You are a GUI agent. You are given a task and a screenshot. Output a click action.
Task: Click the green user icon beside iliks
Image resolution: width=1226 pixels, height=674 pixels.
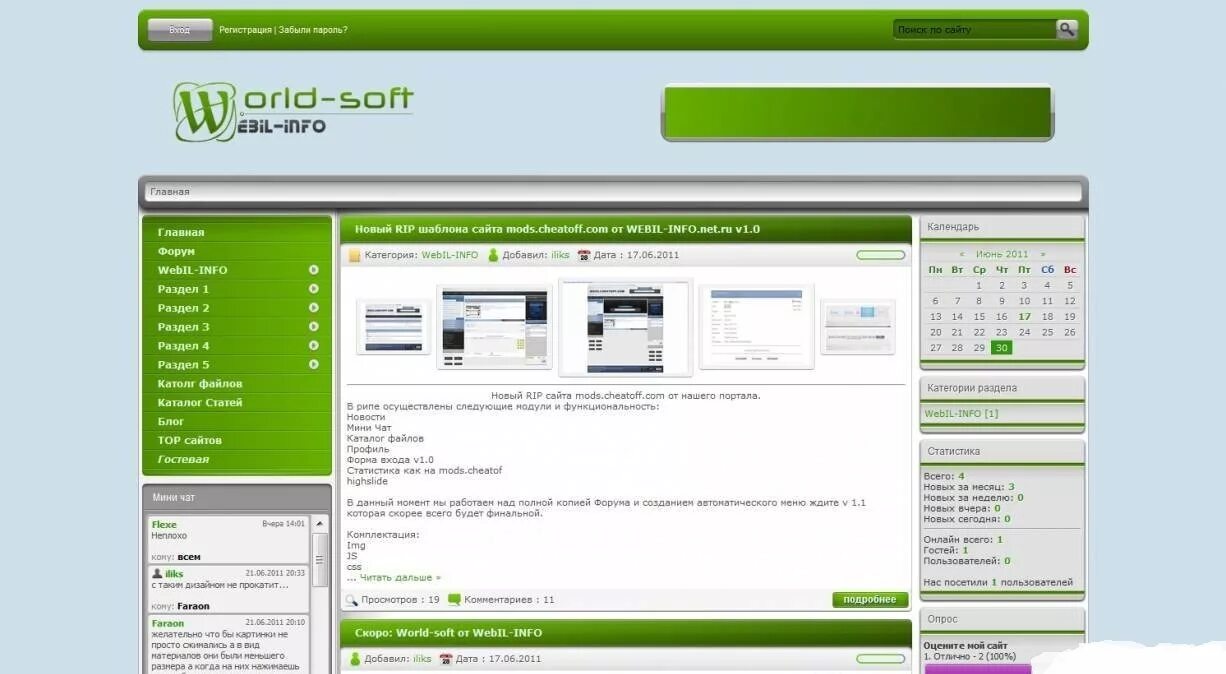(492, 254)
